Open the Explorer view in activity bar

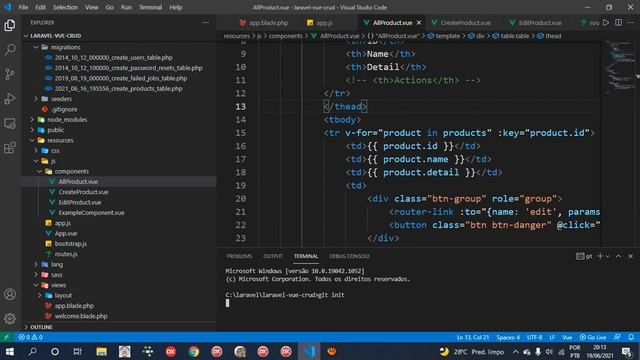[9, 25]
